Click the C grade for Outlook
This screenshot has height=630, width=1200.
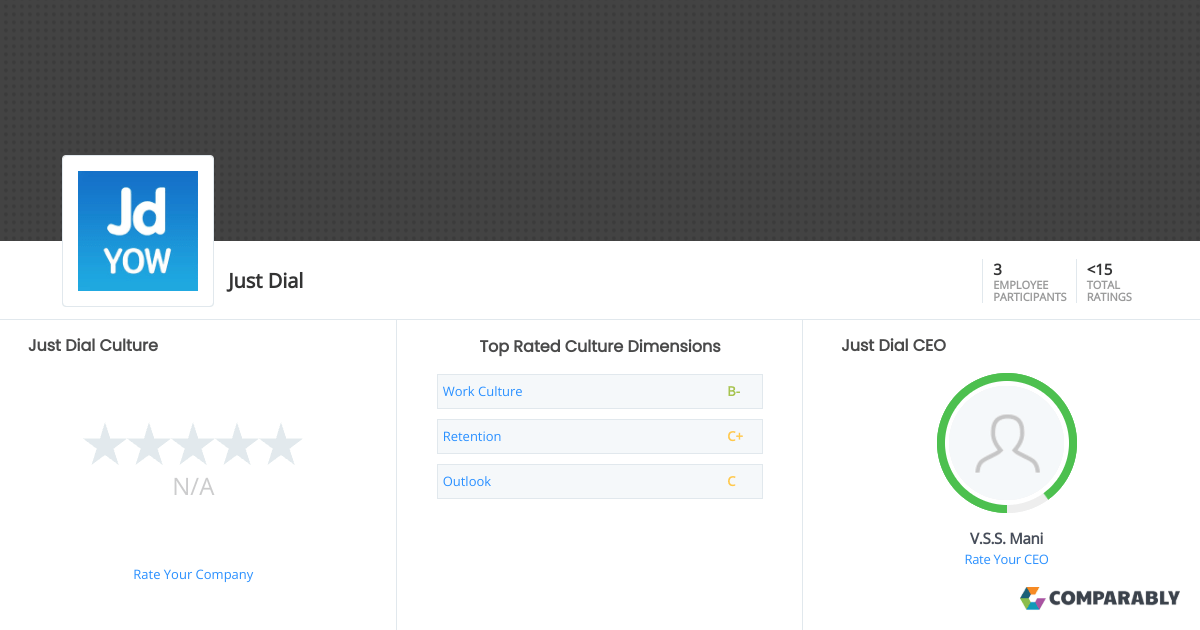731,481
